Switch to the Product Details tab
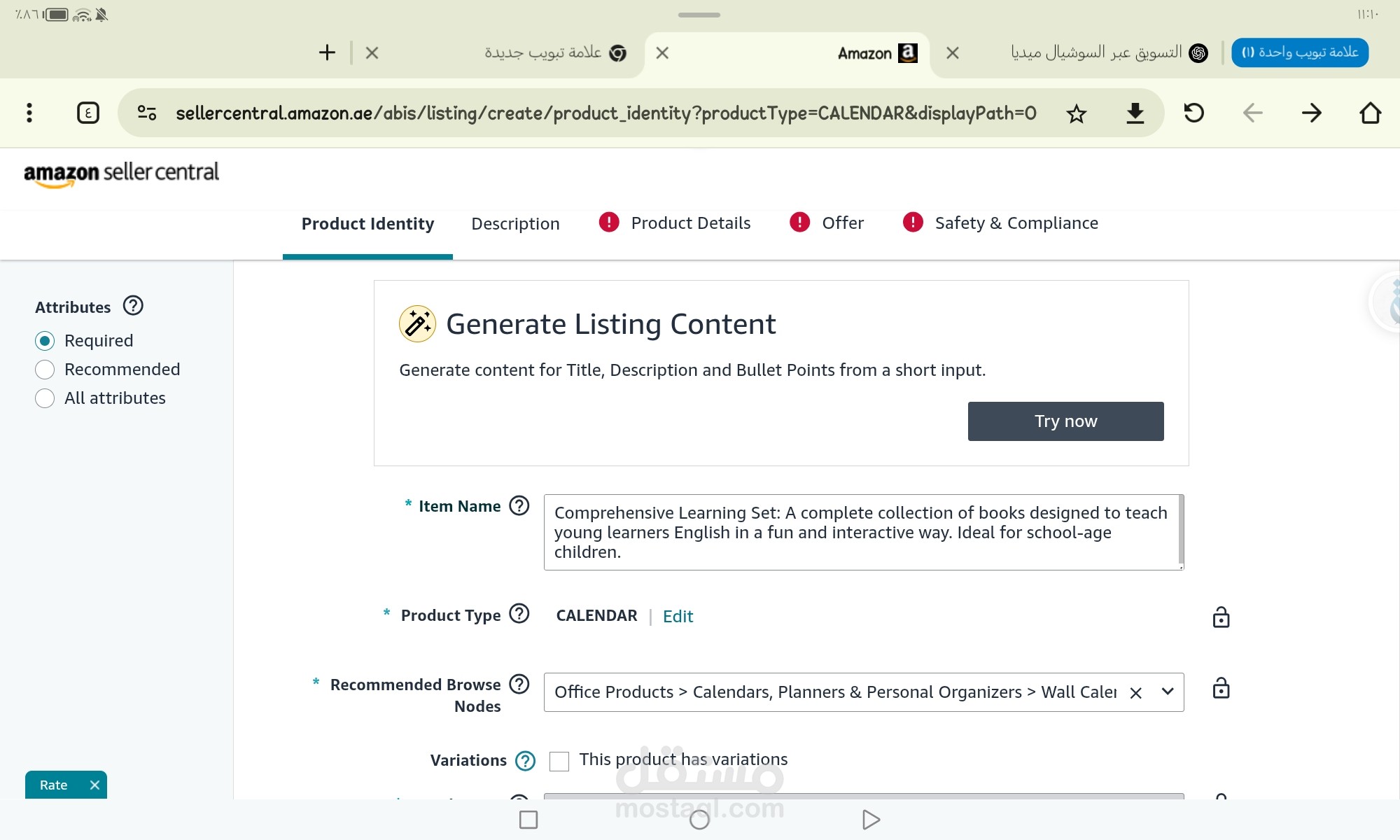This screenshot has width=1400, height=840. pos(690,223)
